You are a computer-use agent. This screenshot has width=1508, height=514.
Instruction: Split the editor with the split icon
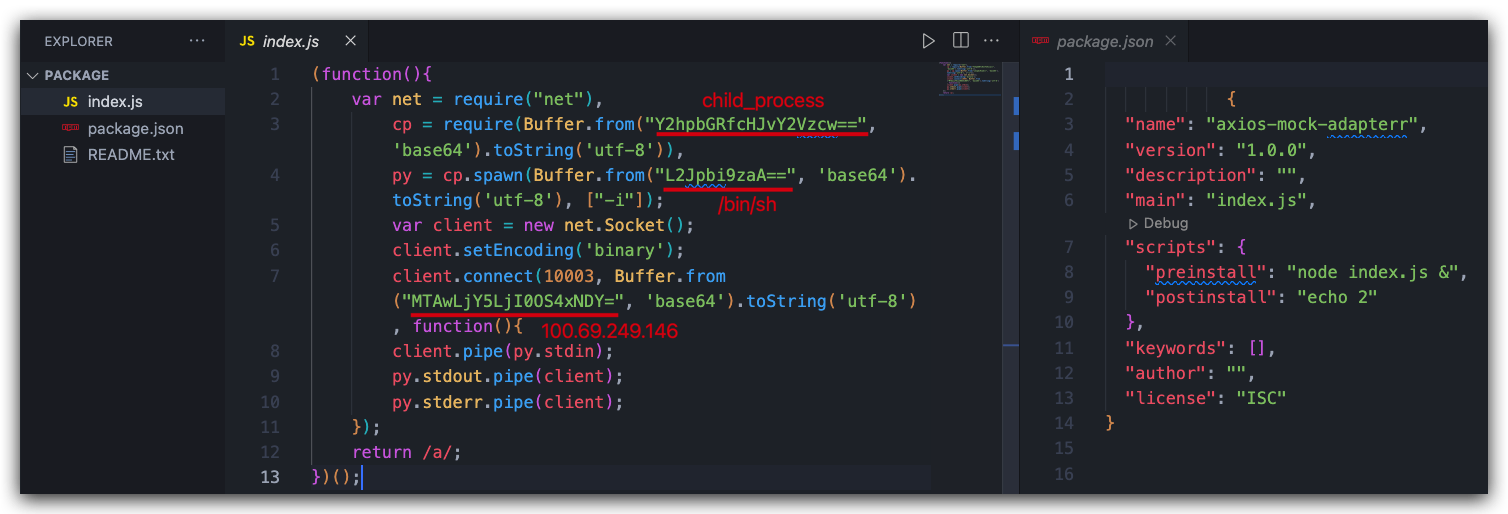tap(960, 41)
